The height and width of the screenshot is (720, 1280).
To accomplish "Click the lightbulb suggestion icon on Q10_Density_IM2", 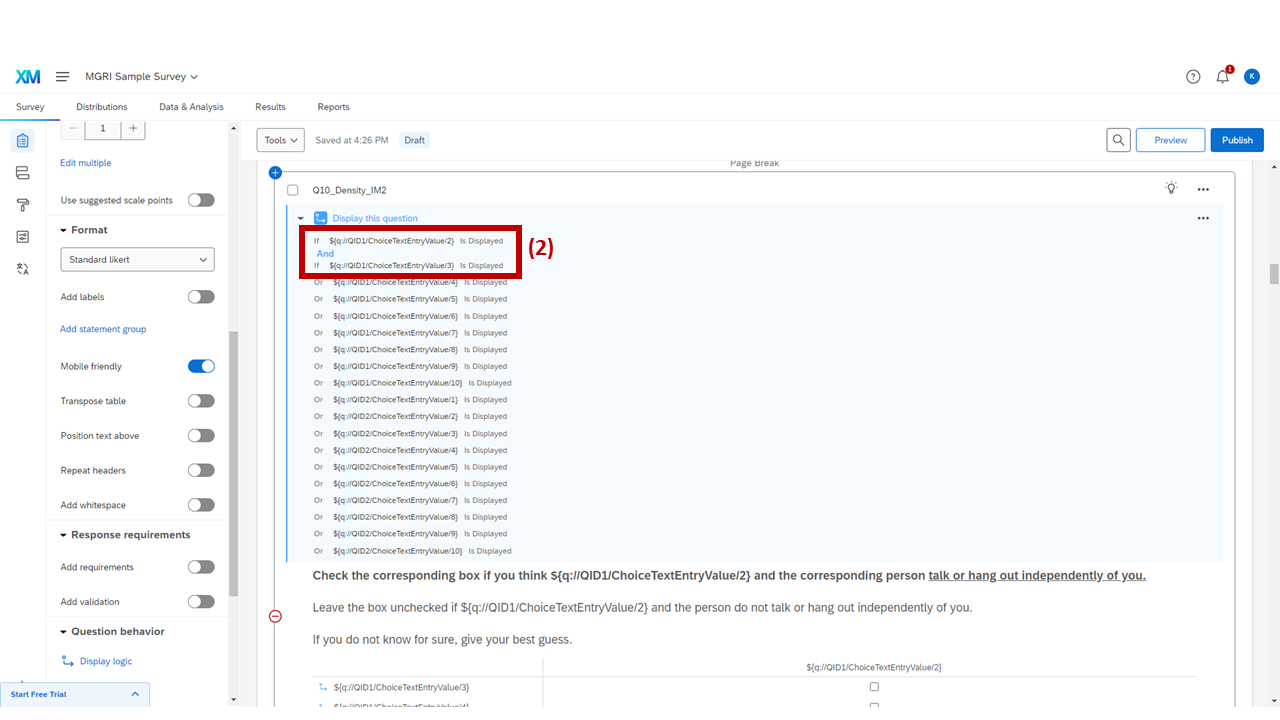I will click(1171, 189).
